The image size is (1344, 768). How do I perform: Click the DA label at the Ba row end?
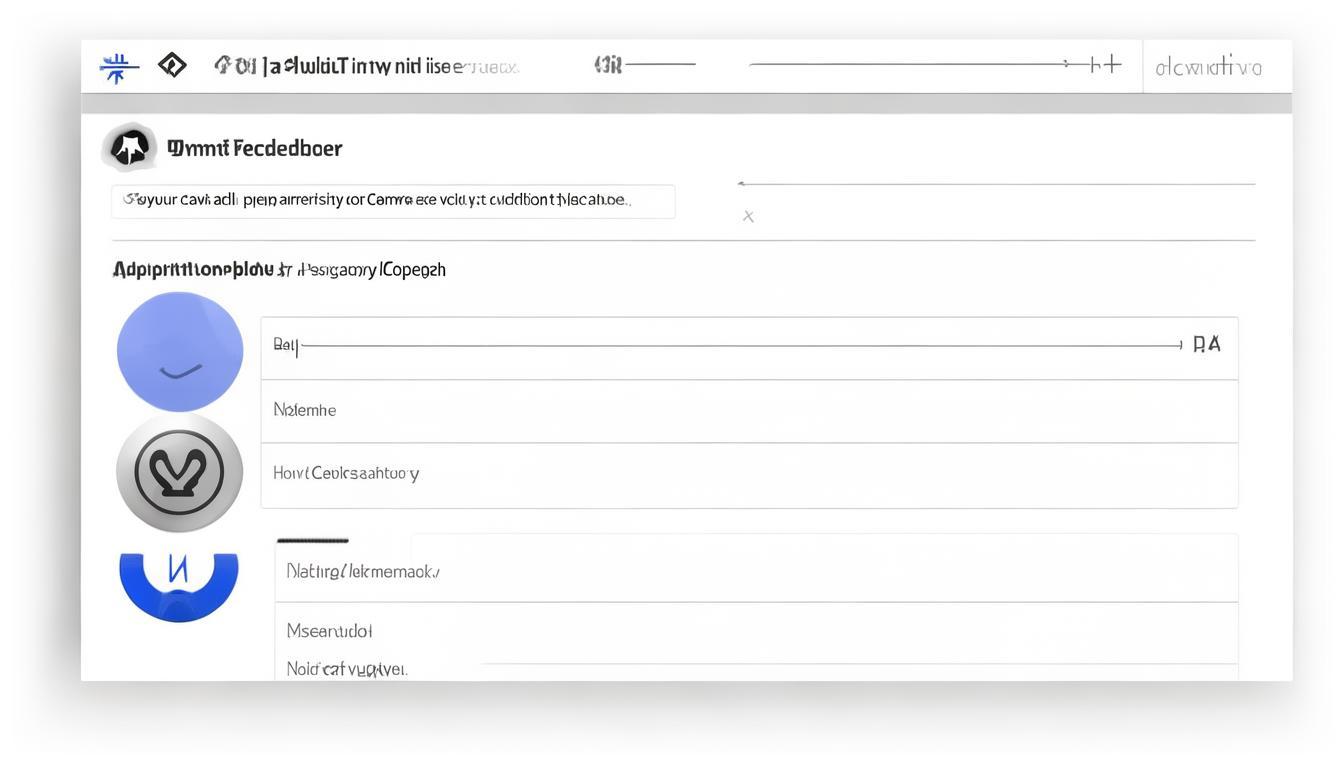point(1207,345)
